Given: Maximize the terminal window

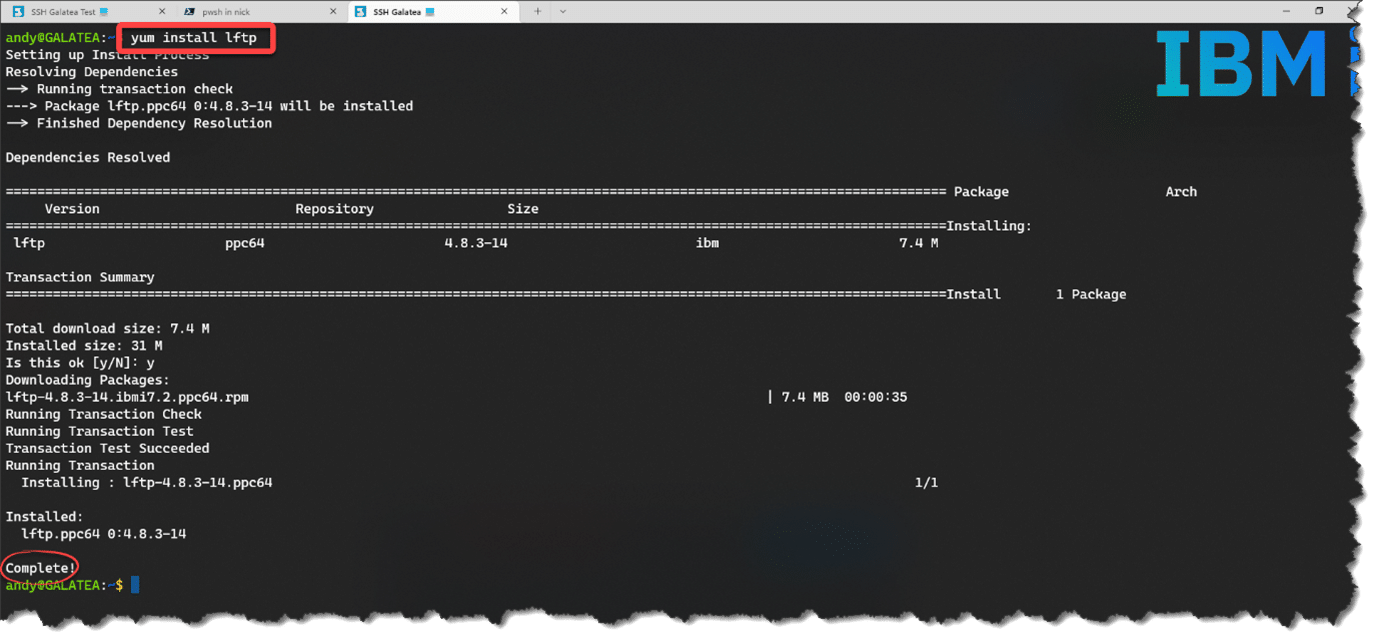Looking at the screenshot, I should pos(1319,11).
